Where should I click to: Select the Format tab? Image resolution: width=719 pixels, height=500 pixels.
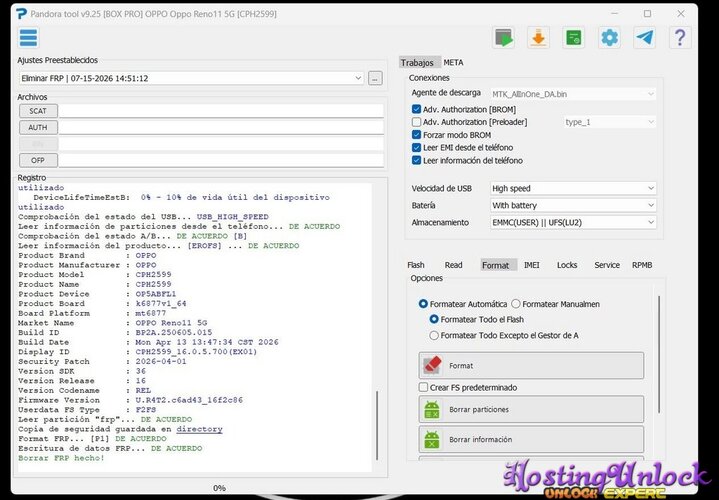pos(496,265)
